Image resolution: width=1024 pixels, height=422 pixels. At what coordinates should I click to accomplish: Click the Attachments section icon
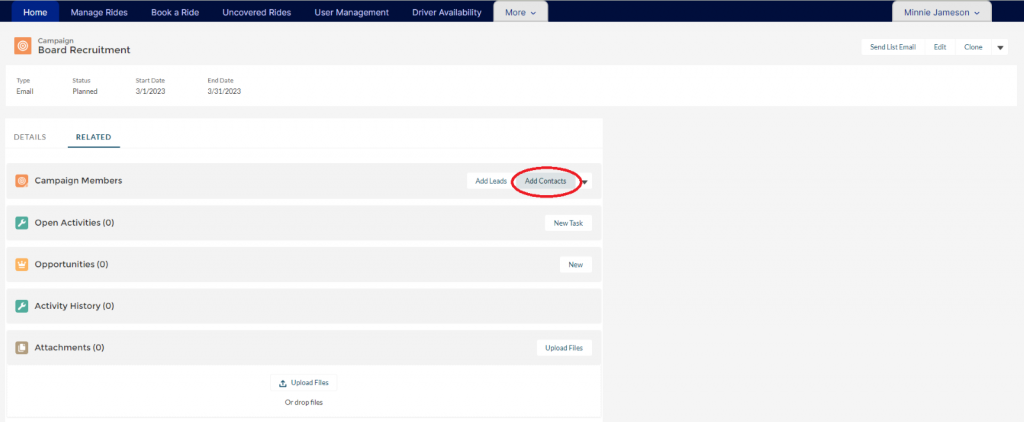point(22,348)
